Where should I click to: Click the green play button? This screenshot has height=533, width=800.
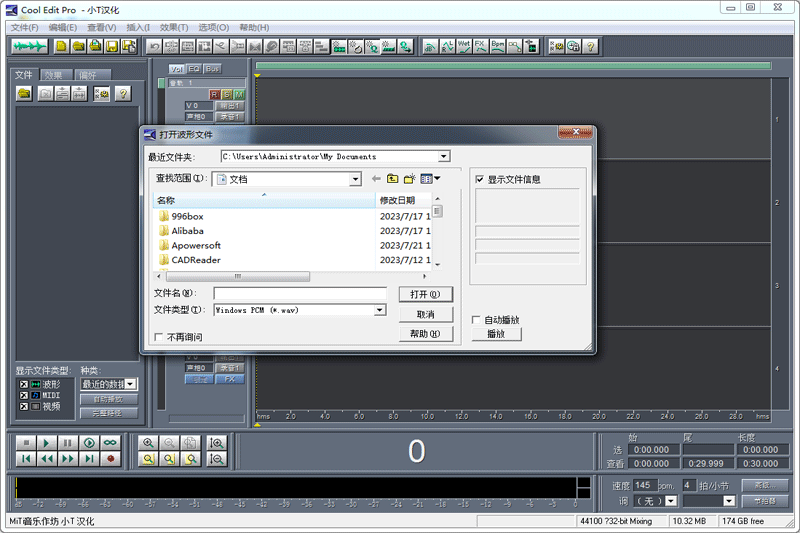tap(47, 443)
